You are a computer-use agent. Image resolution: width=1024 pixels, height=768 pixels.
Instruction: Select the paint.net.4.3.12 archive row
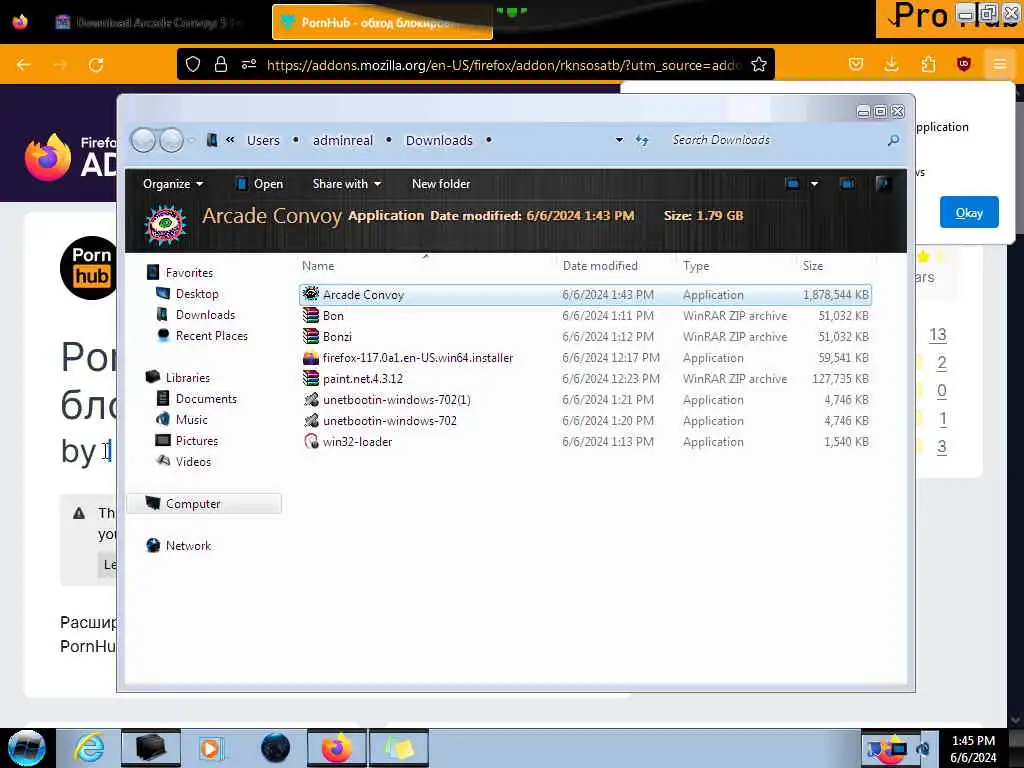(x=586, y=379)
